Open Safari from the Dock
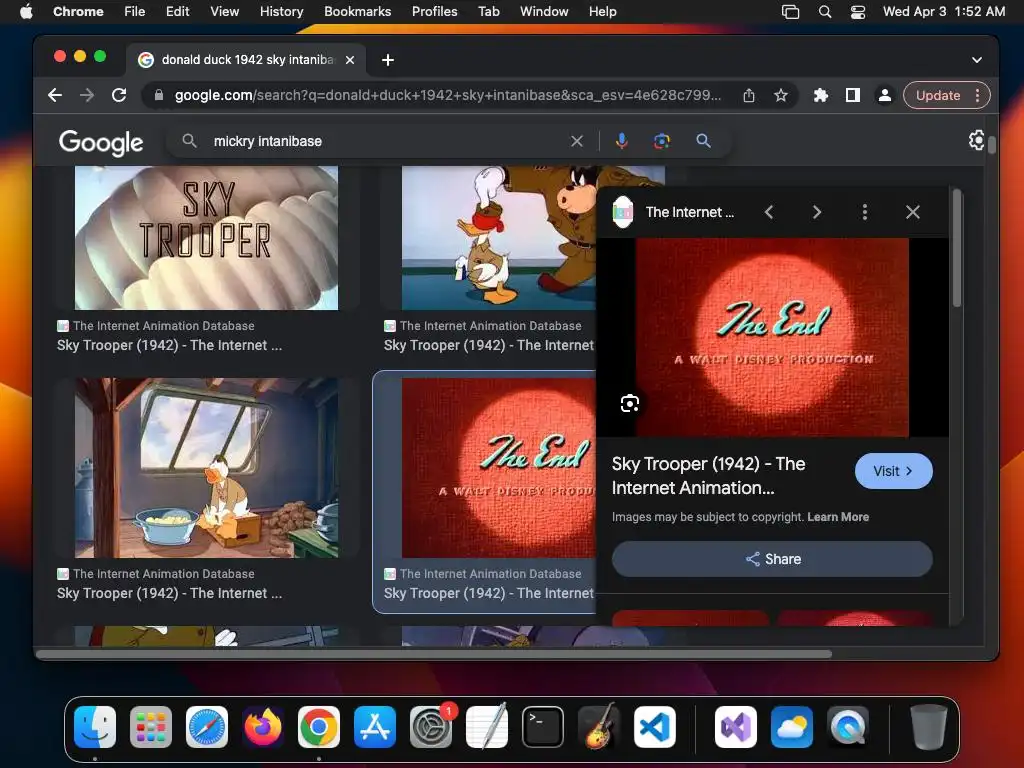The image size is (1024, 768). (207, 727)
